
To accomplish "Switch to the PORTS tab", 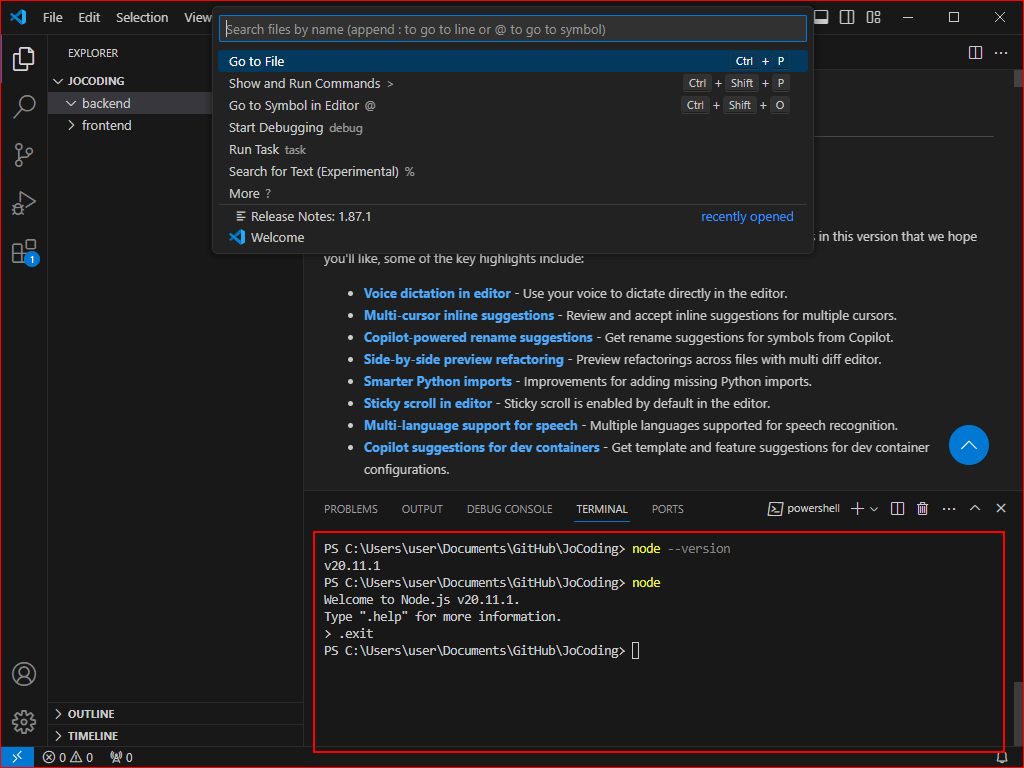I will (x=667, y=509).
